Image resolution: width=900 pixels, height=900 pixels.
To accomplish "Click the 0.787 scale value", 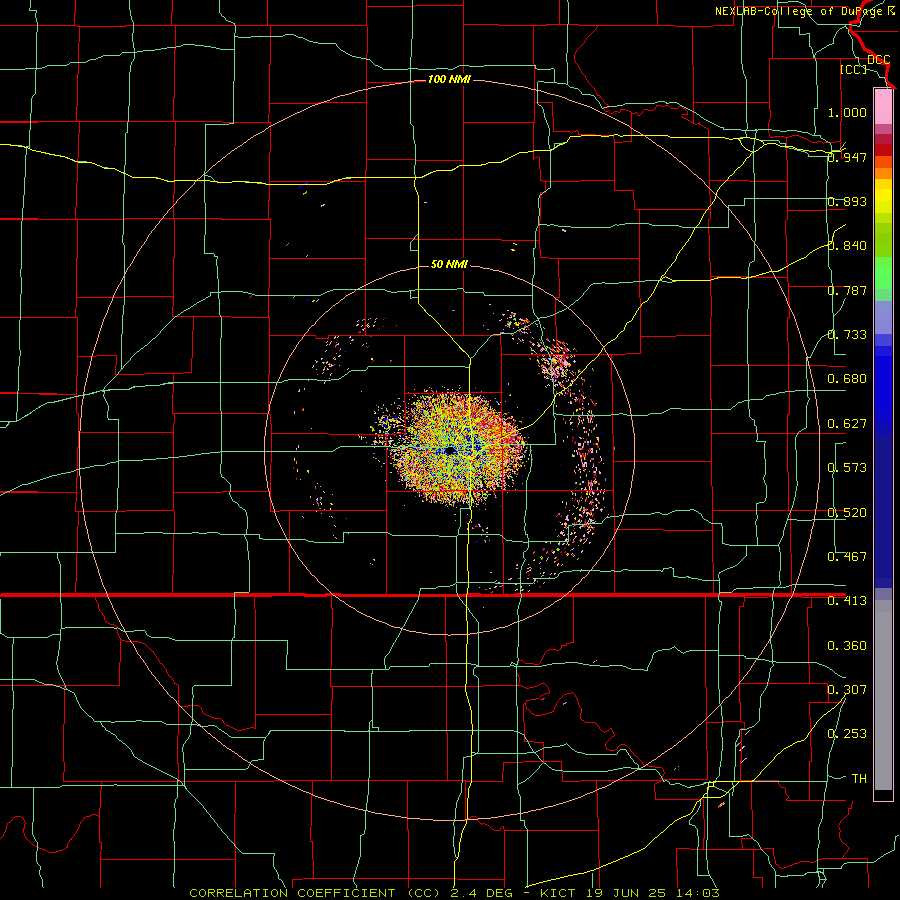I will point(847,290).
